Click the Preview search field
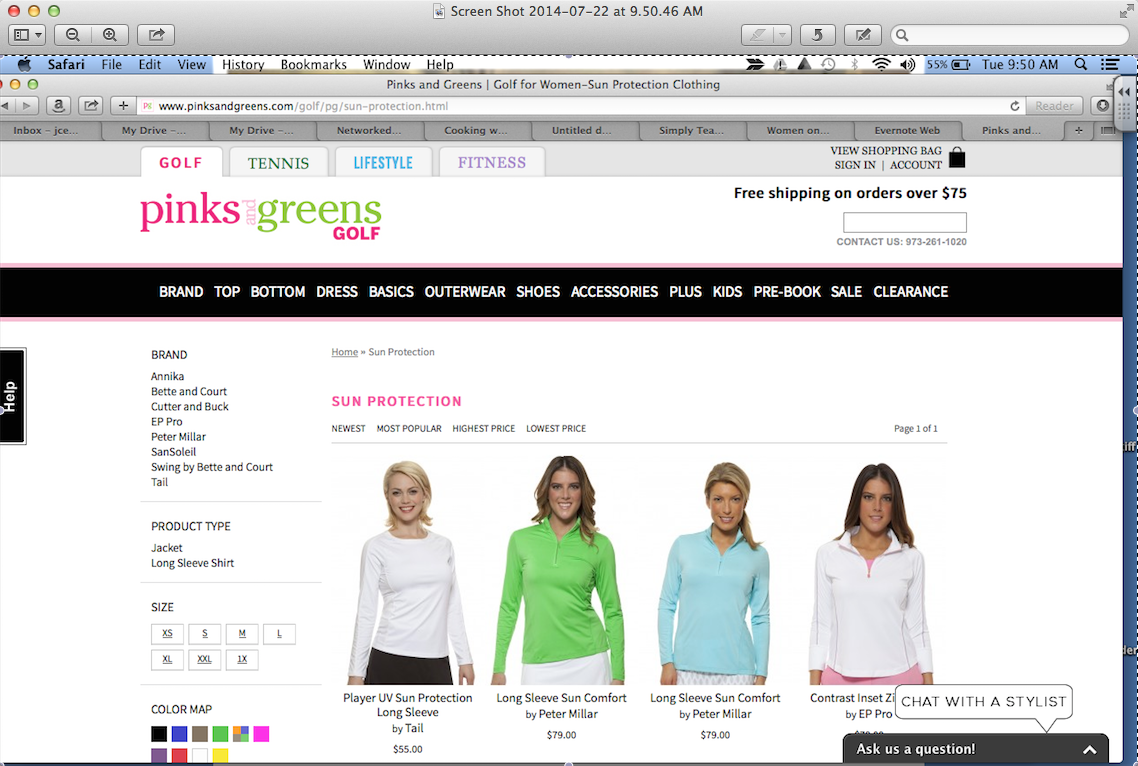1138x766 pixels. click(1010, 35)
